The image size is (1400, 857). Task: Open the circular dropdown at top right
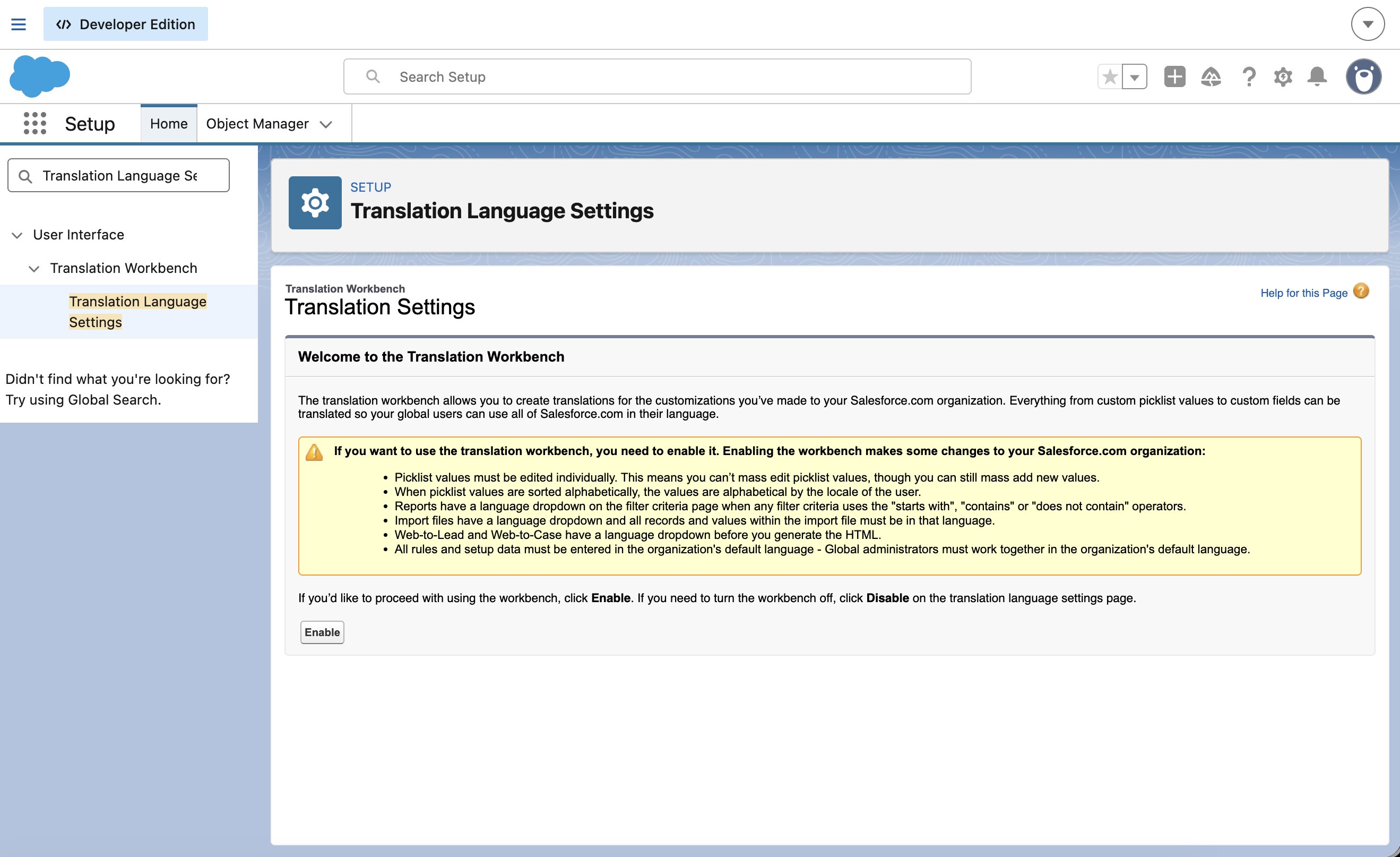[1368, 24]
